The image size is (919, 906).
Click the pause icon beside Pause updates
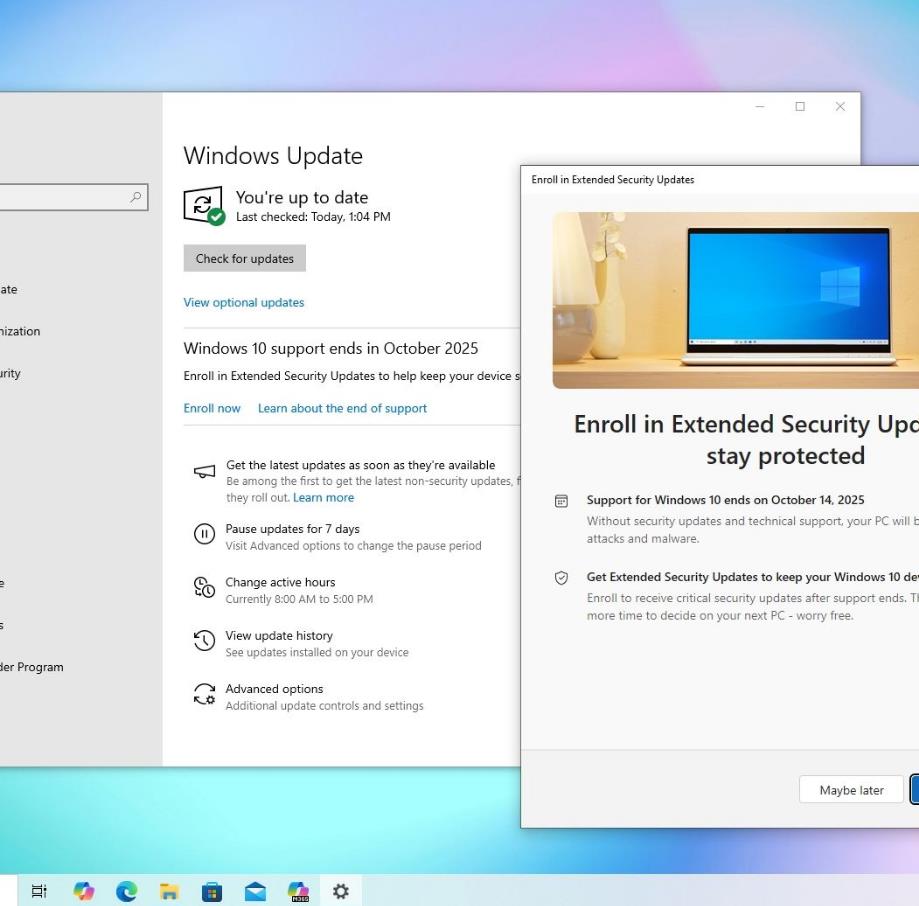pyautogui.click(x=204, y=534)
